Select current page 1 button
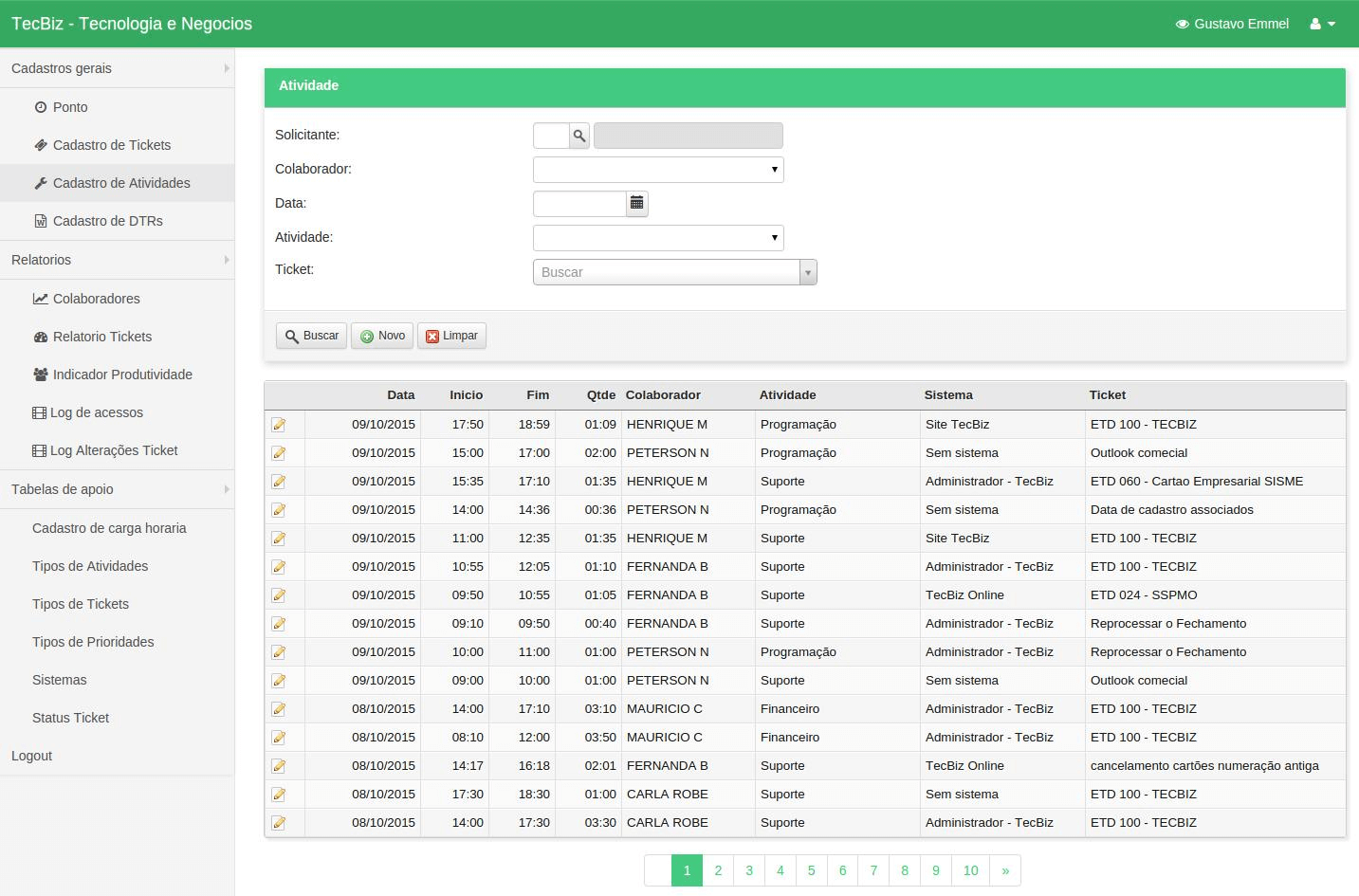 (x=688, y=870)
